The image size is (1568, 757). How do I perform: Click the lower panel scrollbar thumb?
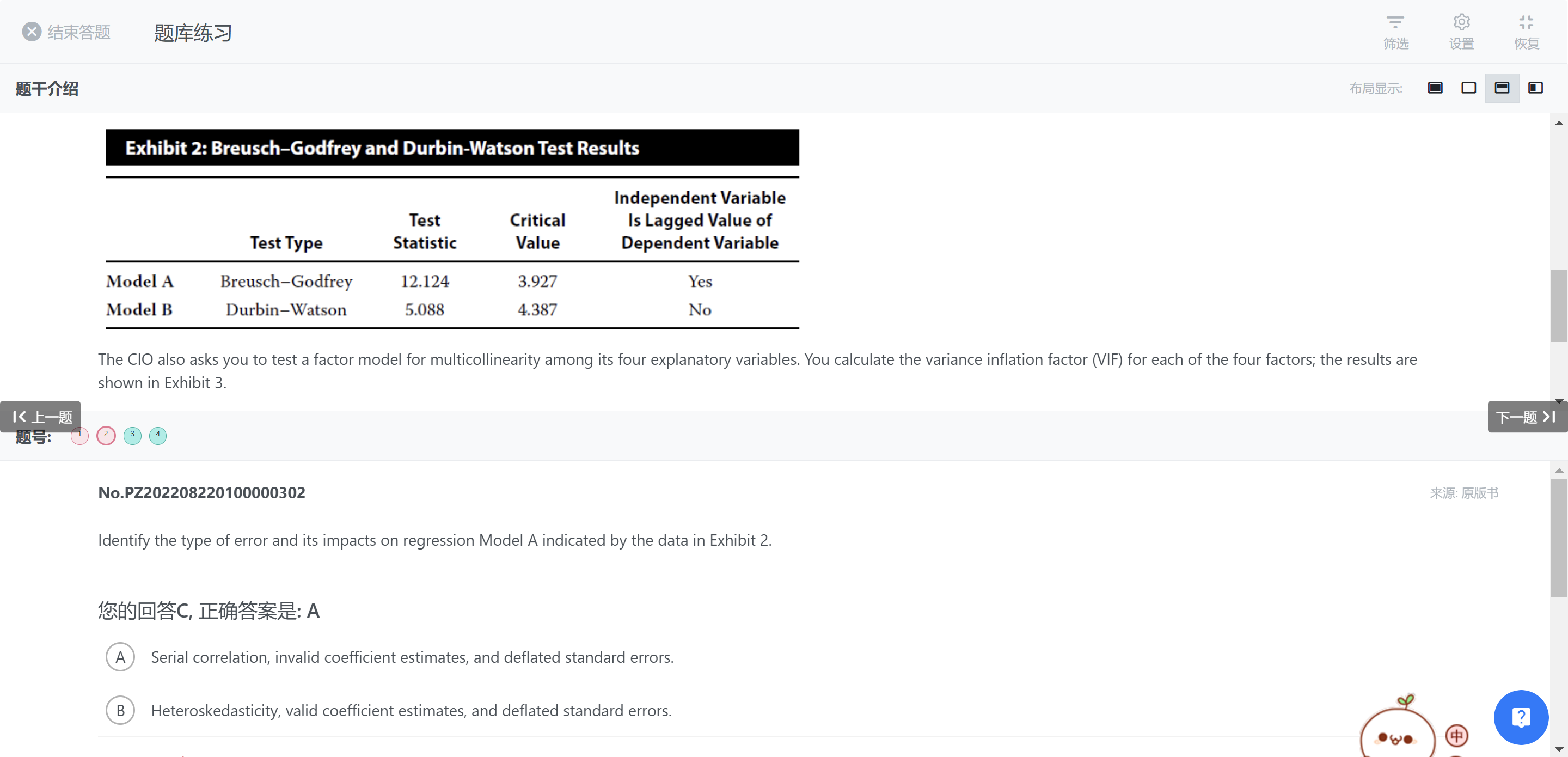click(1558, 538)
